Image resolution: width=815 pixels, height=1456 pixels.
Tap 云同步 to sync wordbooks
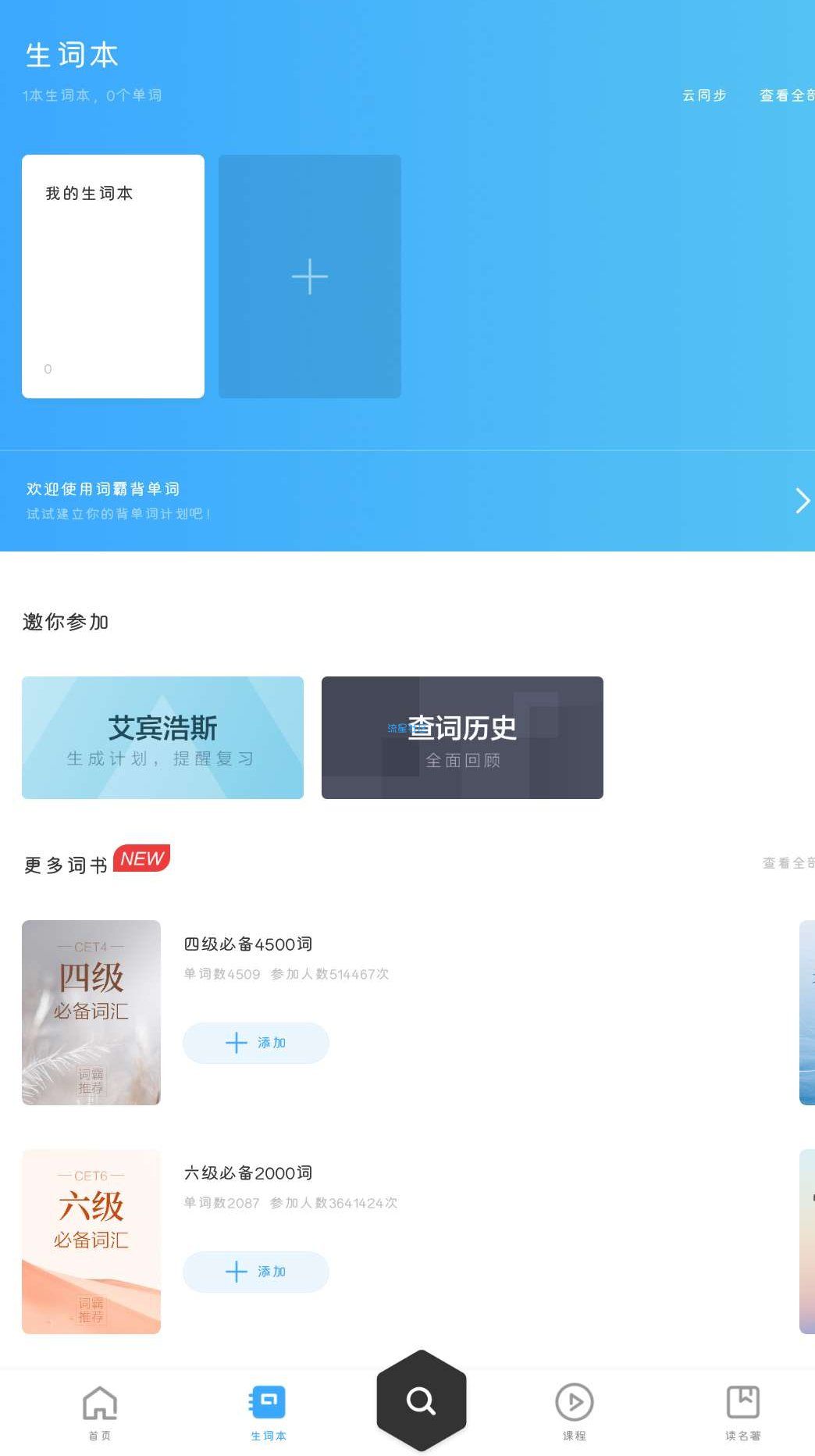[704, 95]
